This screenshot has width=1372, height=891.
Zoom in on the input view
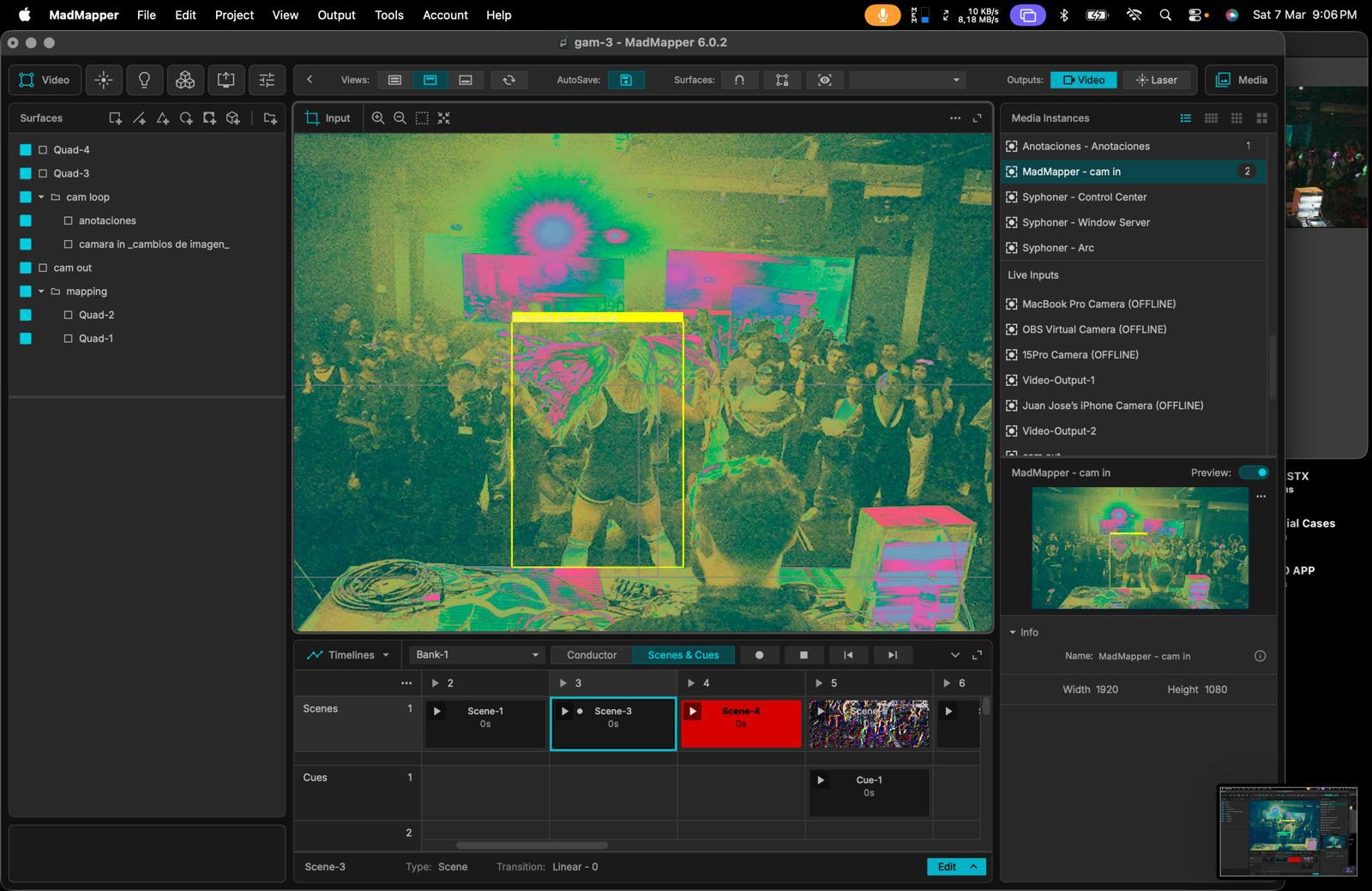click(377, 118)
